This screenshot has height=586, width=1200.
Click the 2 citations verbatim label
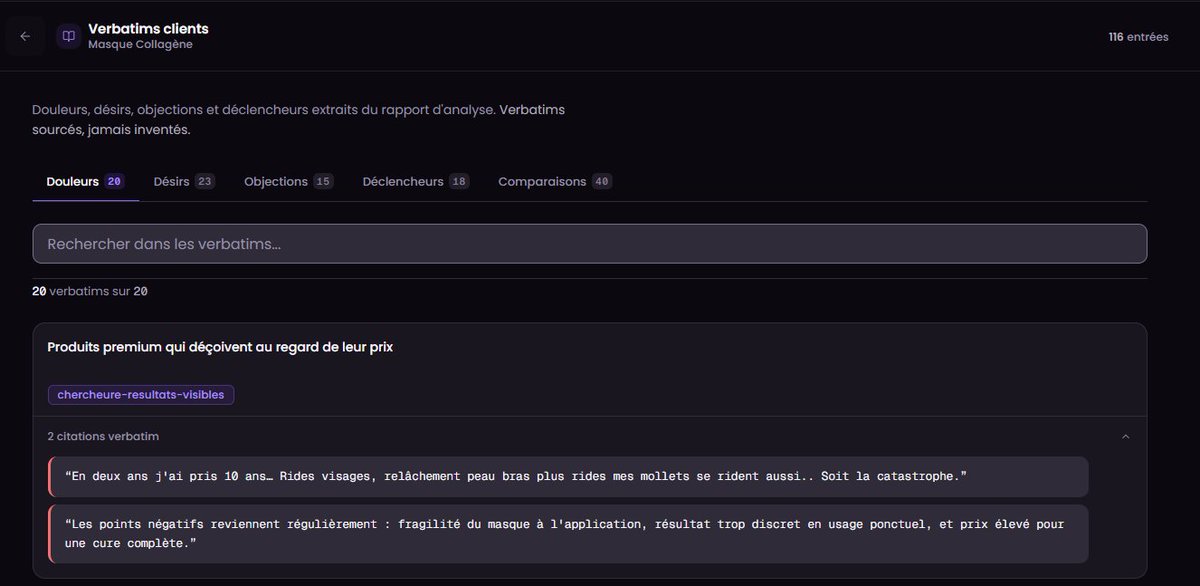point(103,437)
